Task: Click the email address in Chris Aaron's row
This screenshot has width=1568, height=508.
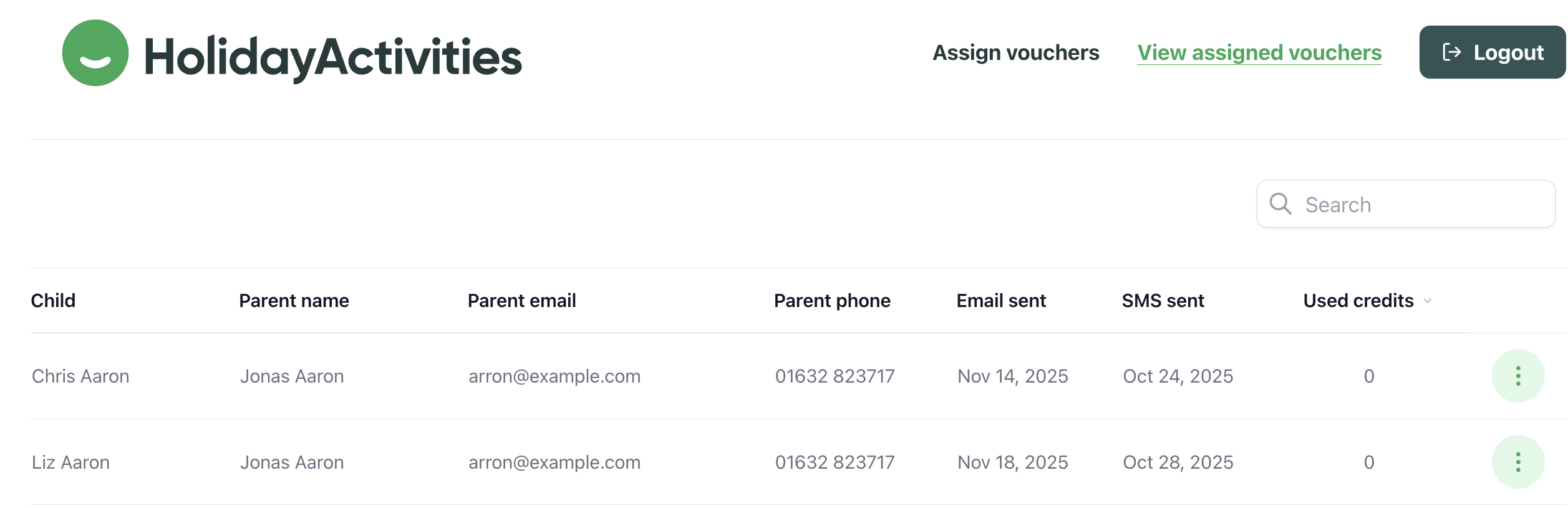Action: coord(554,376)
